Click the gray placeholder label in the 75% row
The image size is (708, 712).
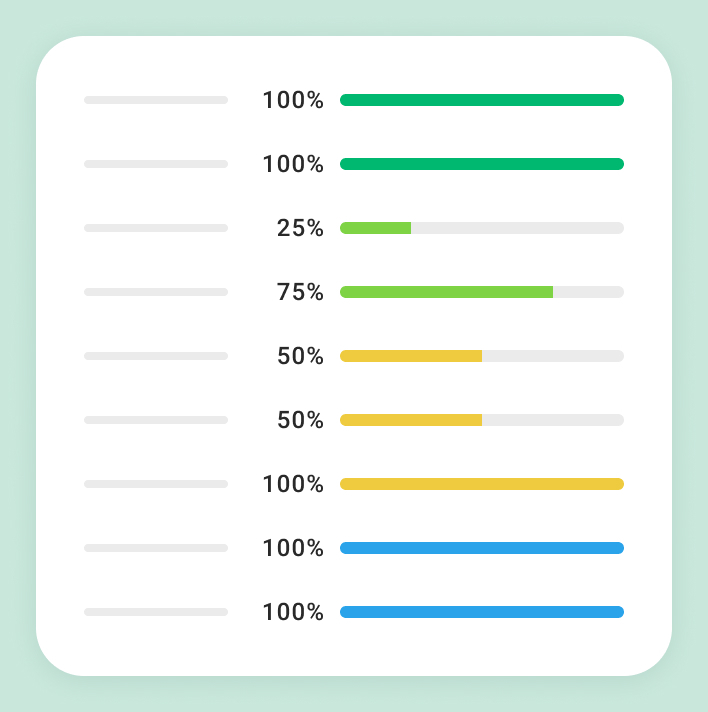[x=156, y=292]
